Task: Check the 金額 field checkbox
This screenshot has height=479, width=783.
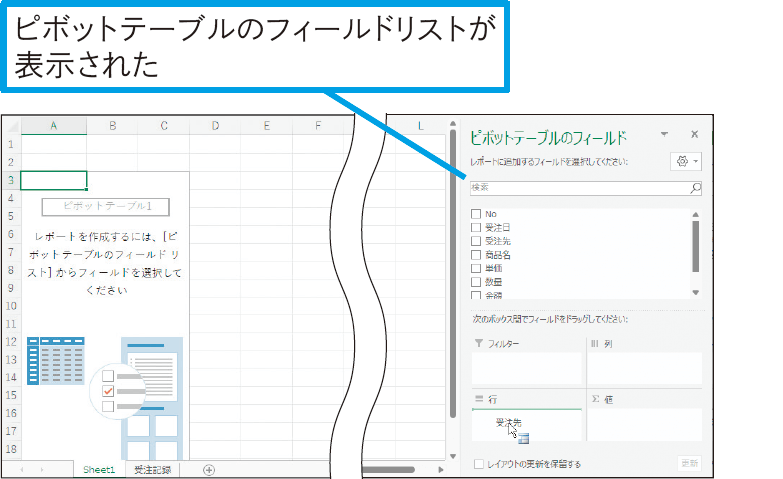Action: point(476,295)
